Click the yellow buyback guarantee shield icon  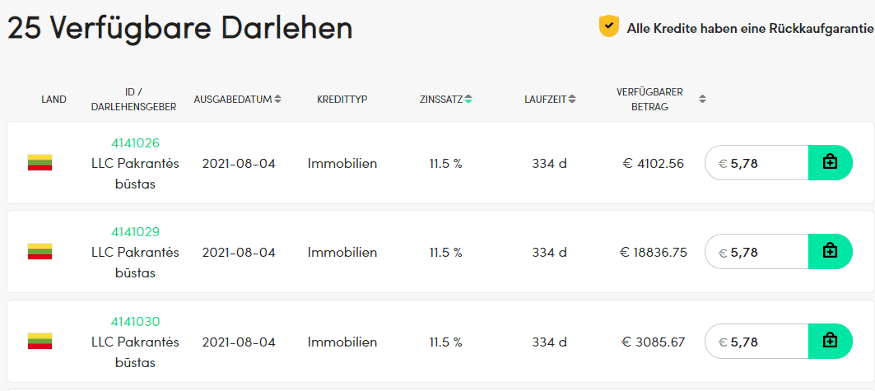coord(609,26)
